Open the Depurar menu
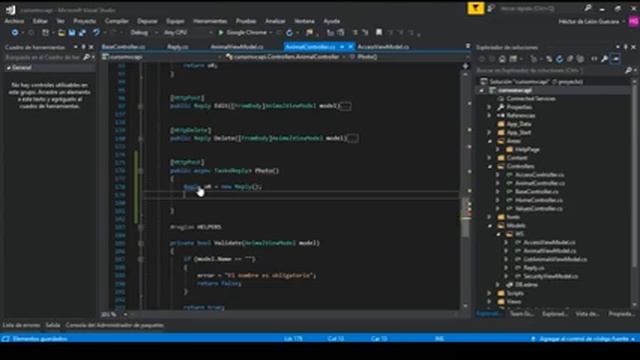Screen dimensions: 640x360 pos(147,21)
